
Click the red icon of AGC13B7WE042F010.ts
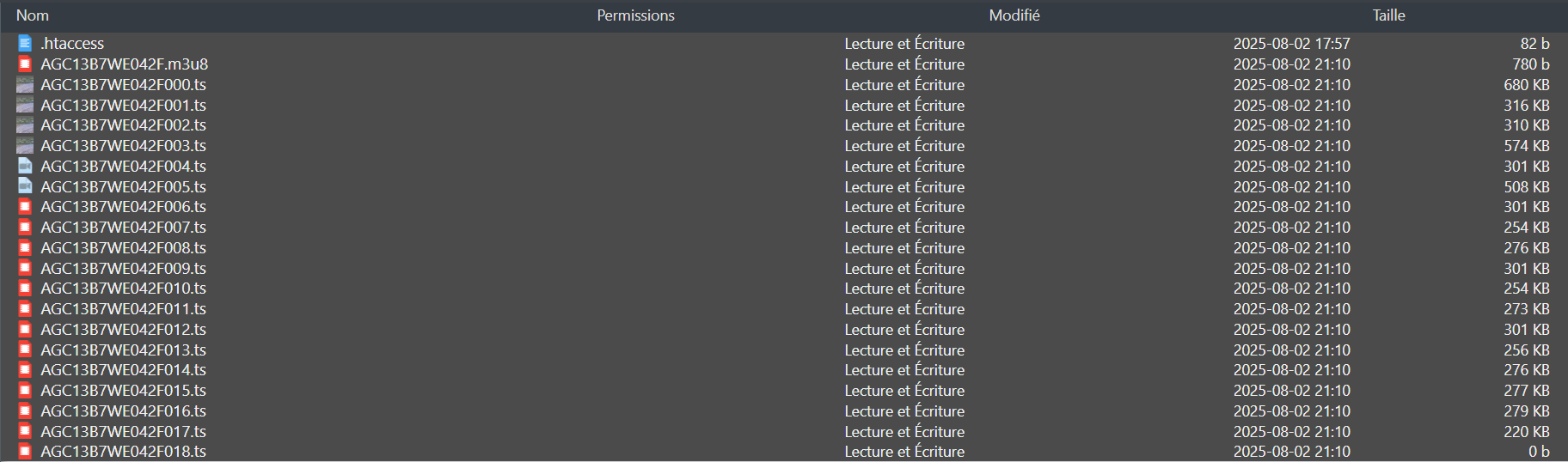click(x=25, y=289)
